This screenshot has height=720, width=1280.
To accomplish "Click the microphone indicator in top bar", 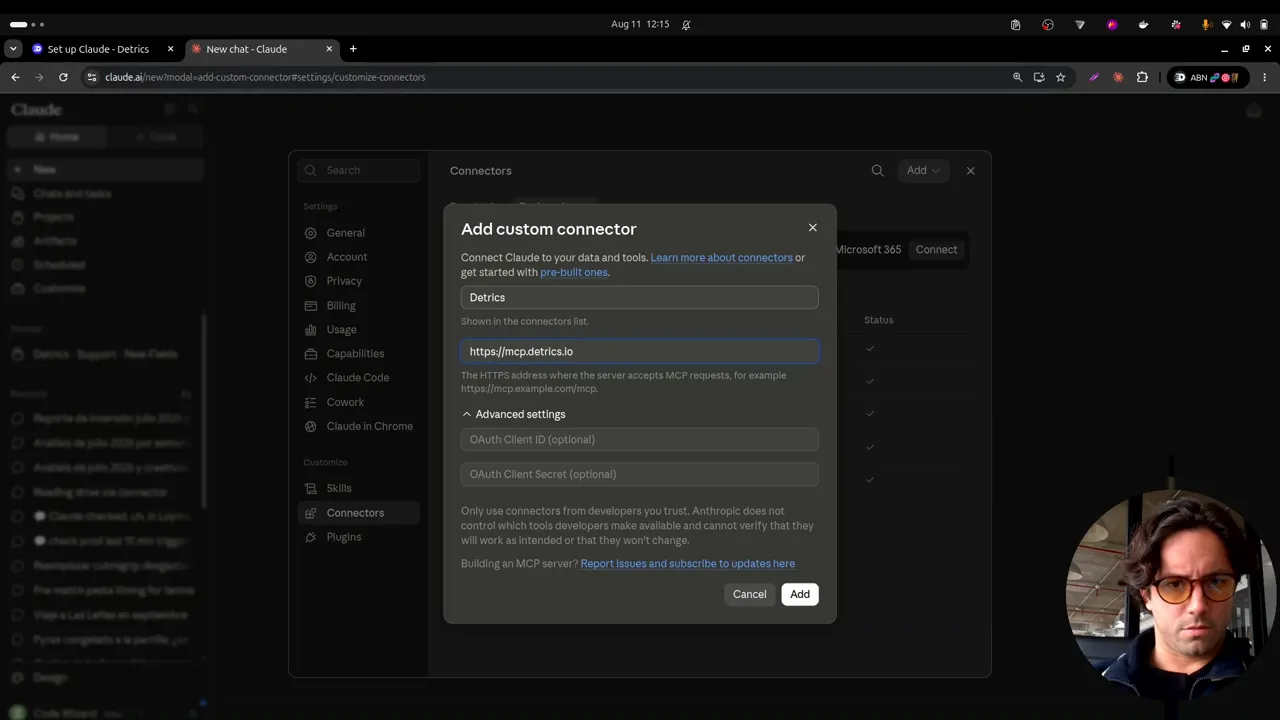I will click(1206, 24).
